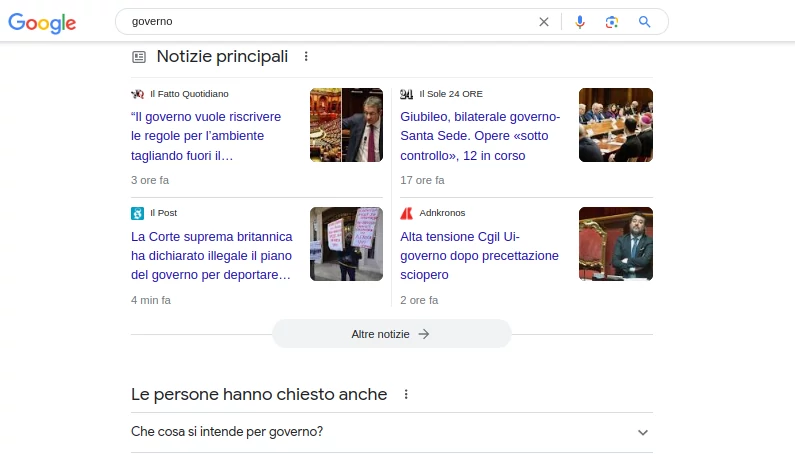Open options menu next to Le persone hanno chiesto anche
The height and width of the screenshot is (454, 795).
click(406, 394)
